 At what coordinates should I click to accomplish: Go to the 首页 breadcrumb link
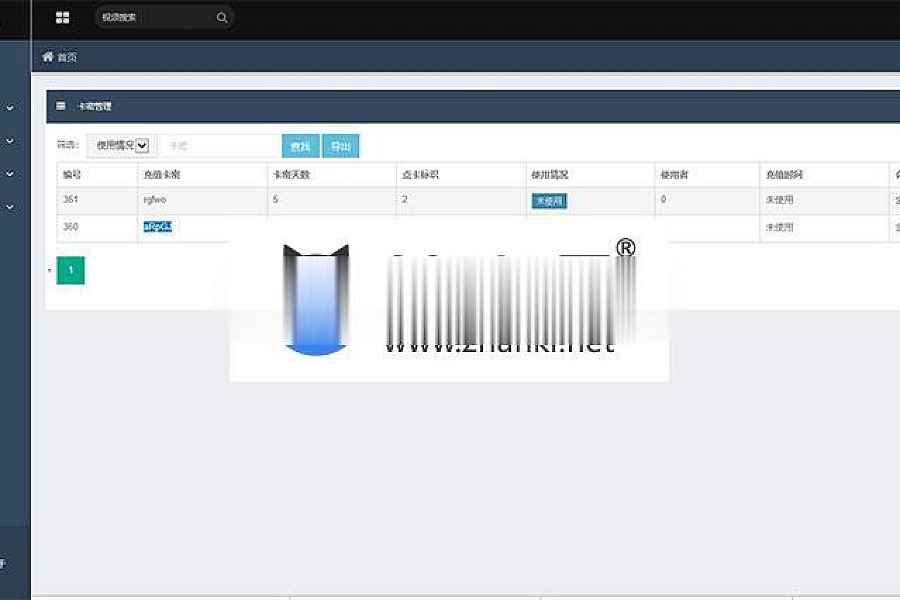point(67,57)
